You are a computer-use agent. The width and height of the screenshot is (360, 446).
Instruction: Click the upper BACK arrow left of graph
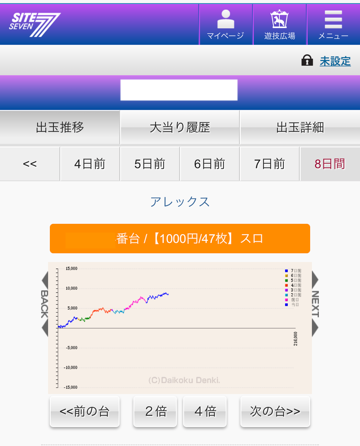coord(45,279)
